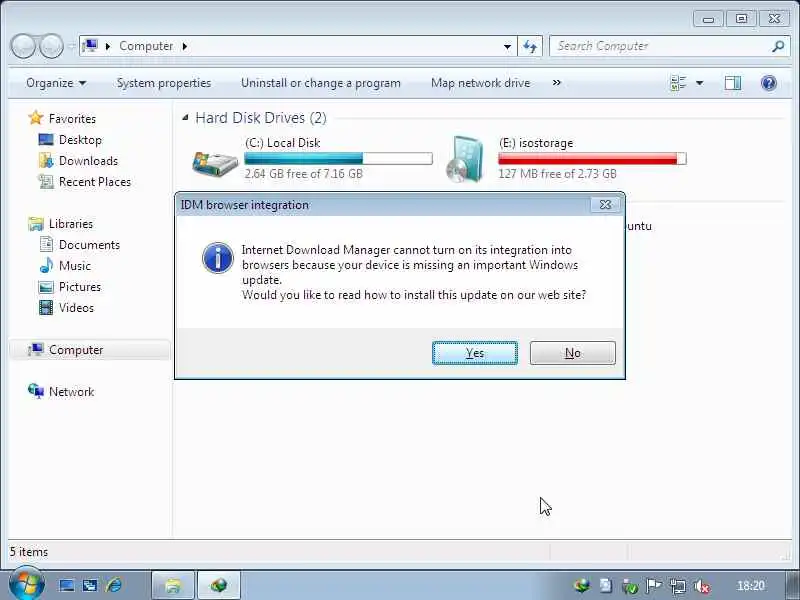Click Map network drive
Viewport: 800px width, 600px height.
[481, 83]
